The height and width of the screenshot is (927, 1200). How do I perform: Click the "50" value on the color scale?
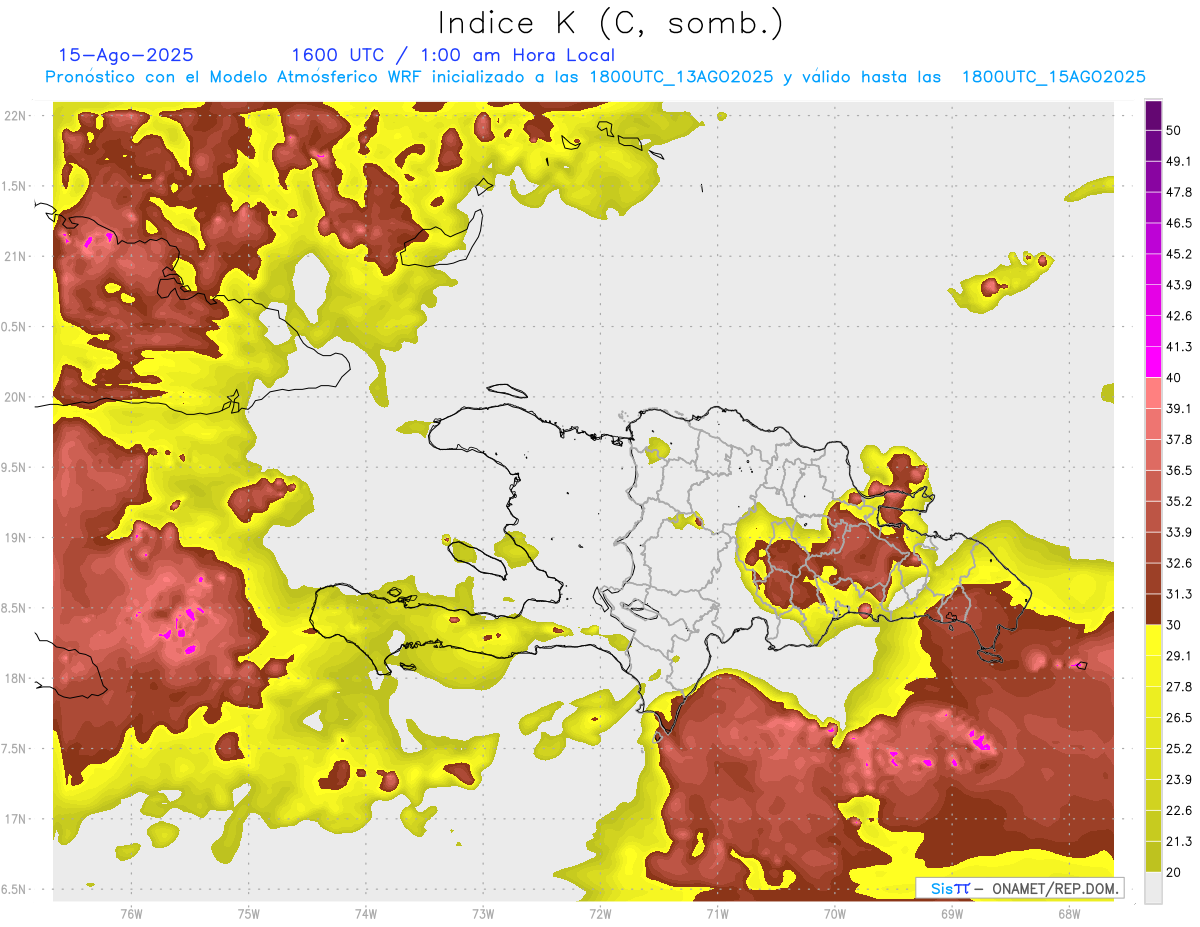point(1174,130)
